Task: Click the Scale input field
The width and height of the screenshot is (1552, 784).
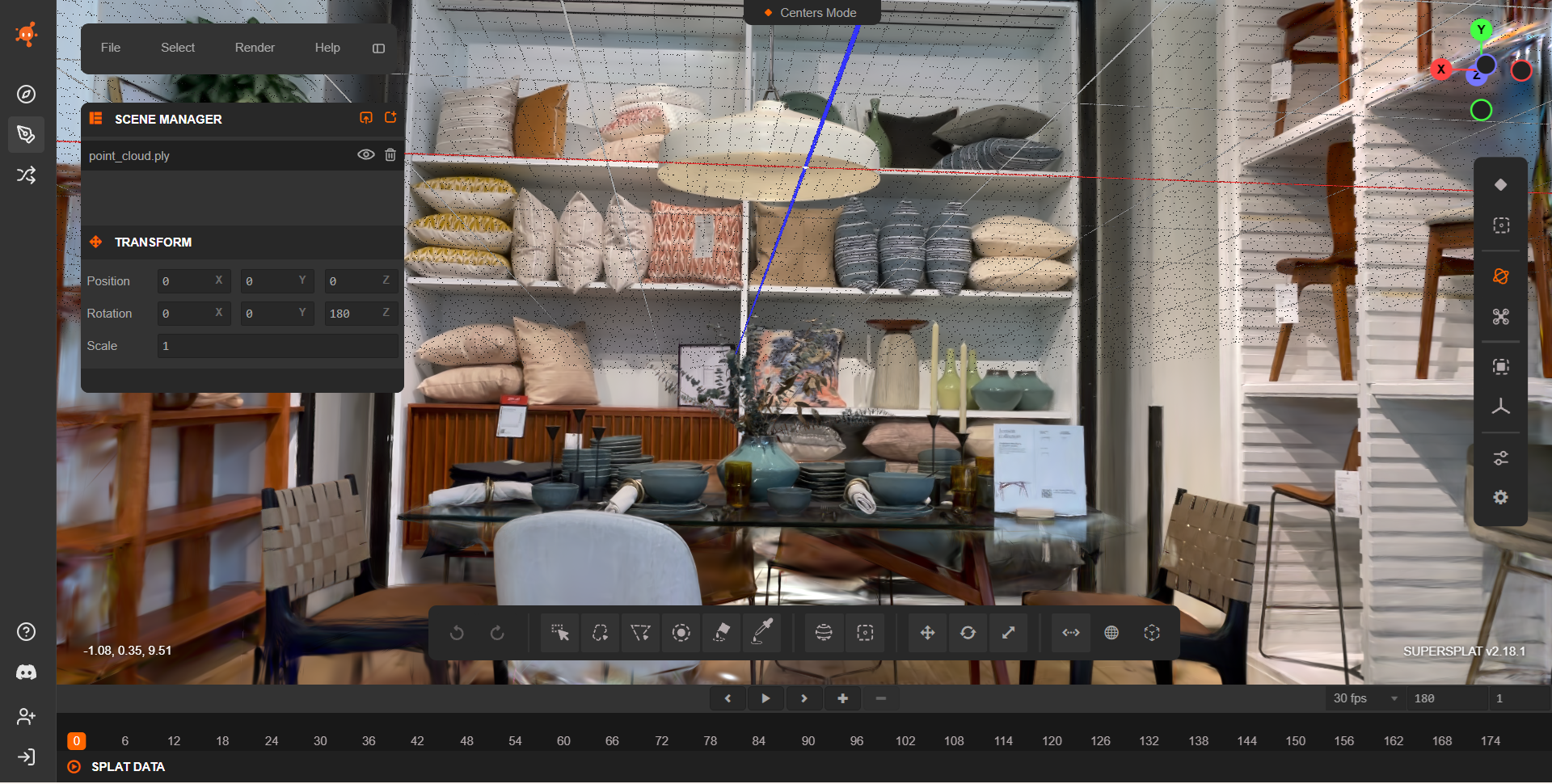Action: click(x=277, y=346)
